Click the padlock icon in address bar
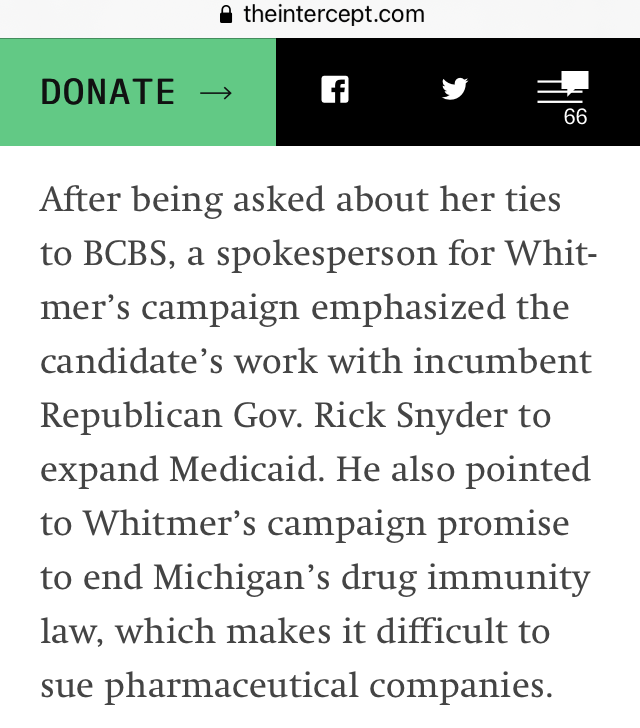640x728 pixels. click(x=226, y=14)
